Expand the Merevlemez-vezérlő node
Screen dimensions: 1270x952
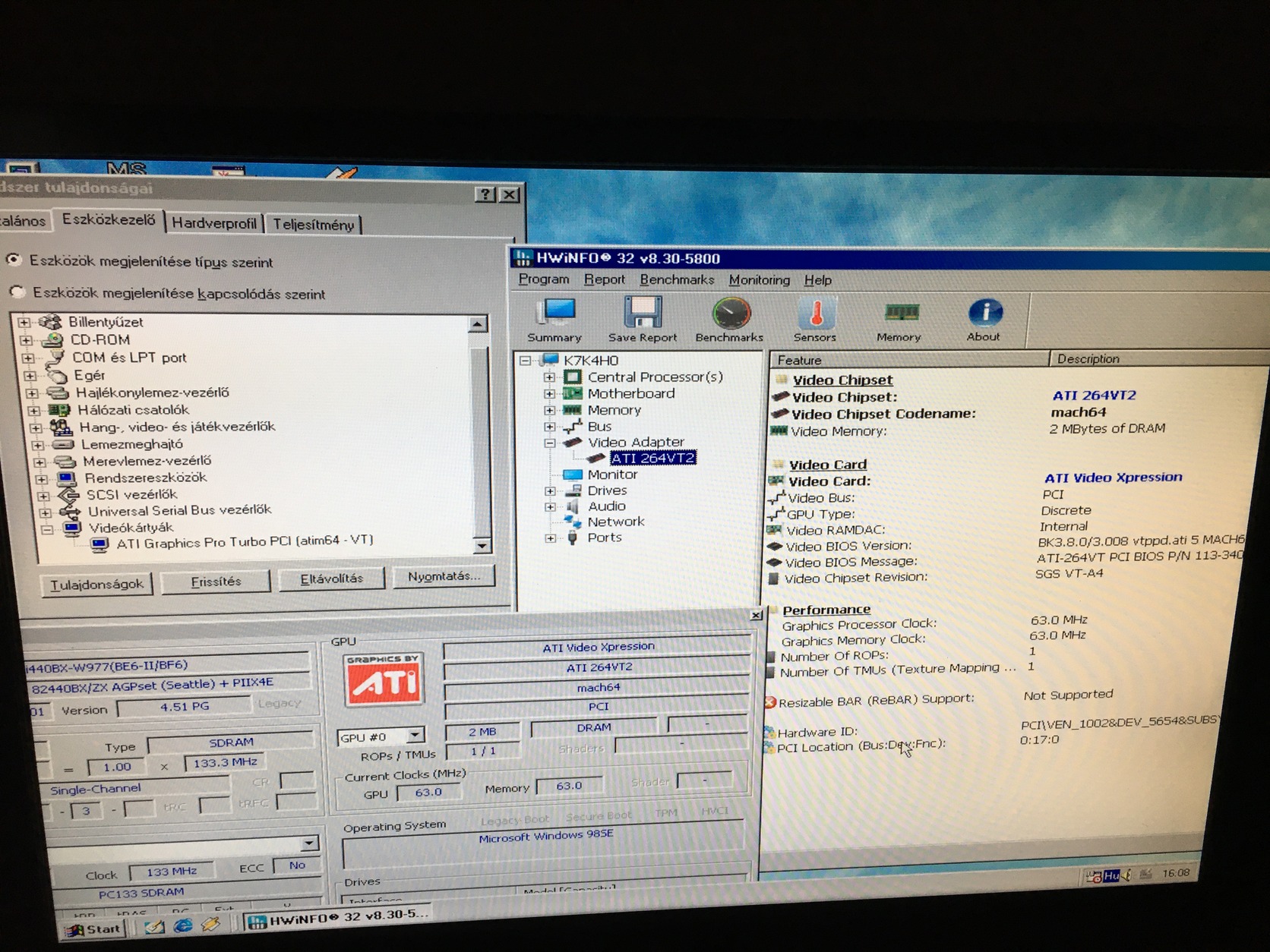pos(39,462)
